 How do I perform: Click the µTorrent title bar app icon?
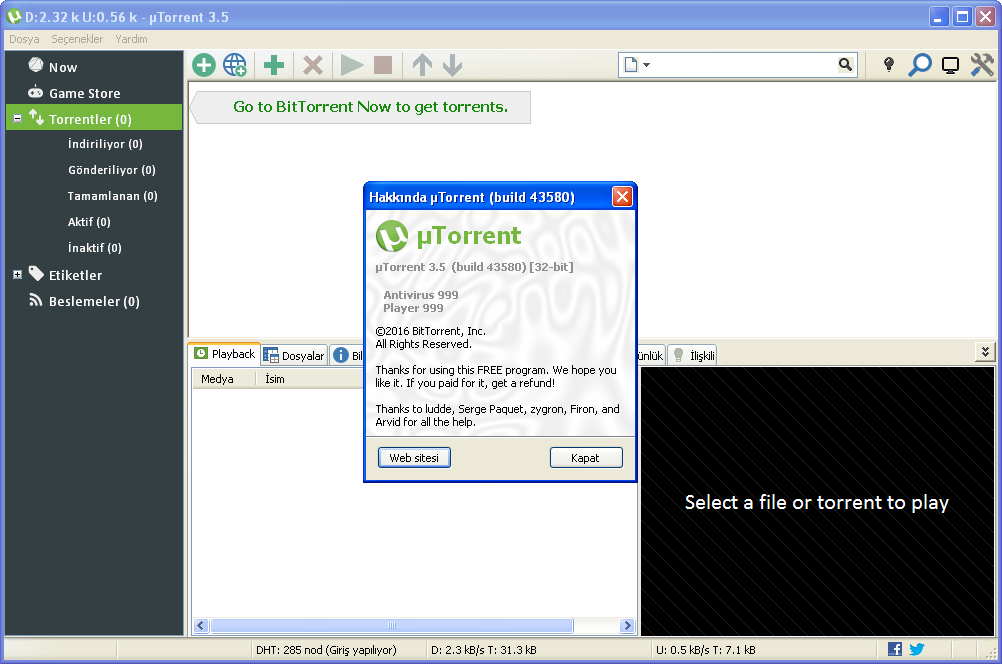point(14,17)
